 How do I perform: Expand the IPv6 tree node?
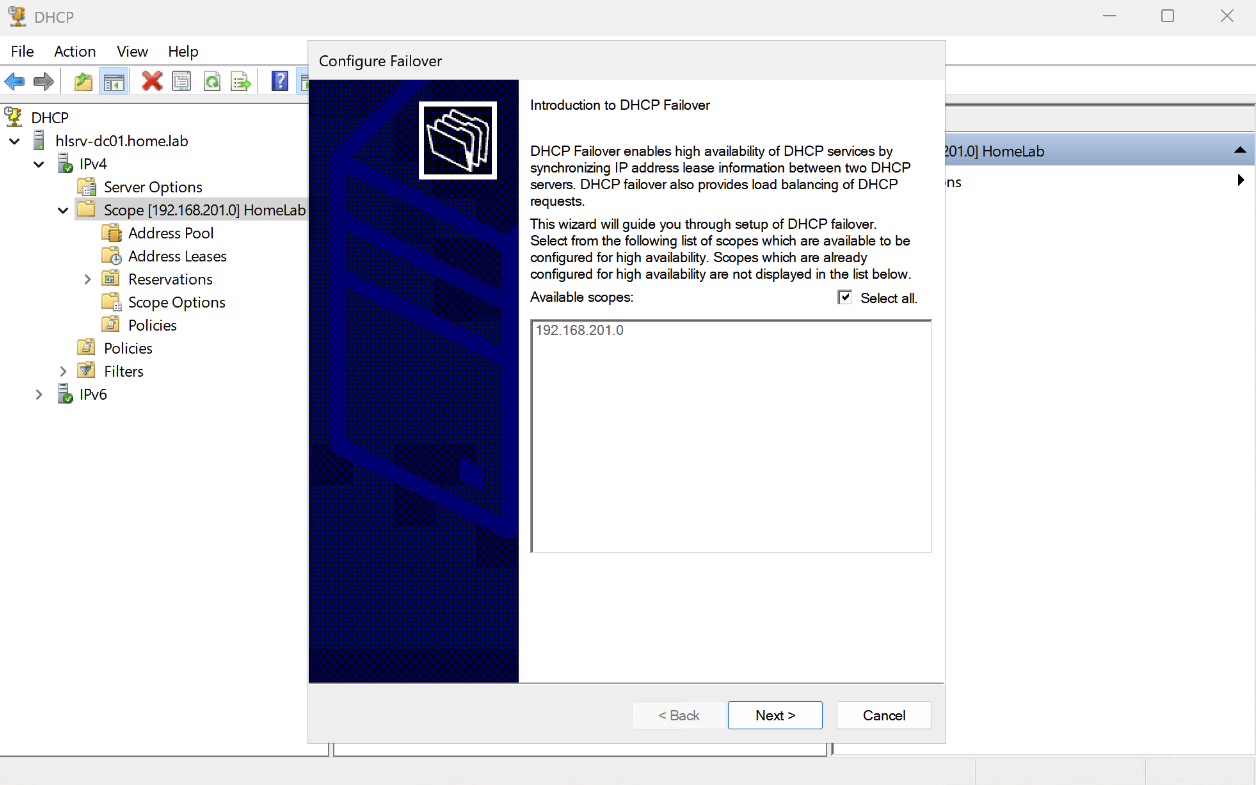39,394
